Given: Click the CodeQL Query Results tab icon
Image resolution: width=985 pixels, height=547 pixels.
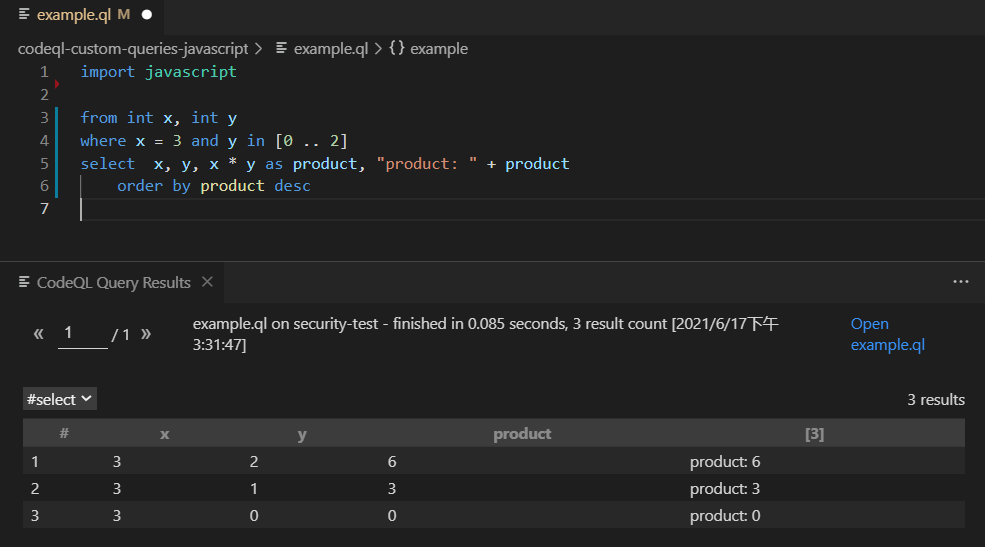Looking at the screenshot, I should point(24,282).
